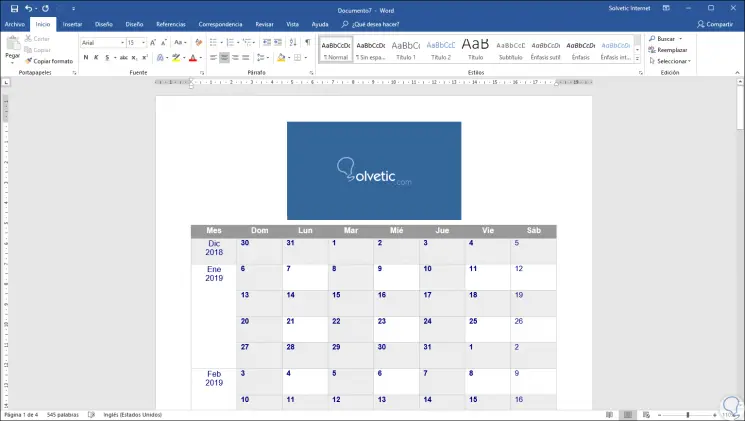Click the clear all formatting icon
745x421 pixels.
click(199, 42)
